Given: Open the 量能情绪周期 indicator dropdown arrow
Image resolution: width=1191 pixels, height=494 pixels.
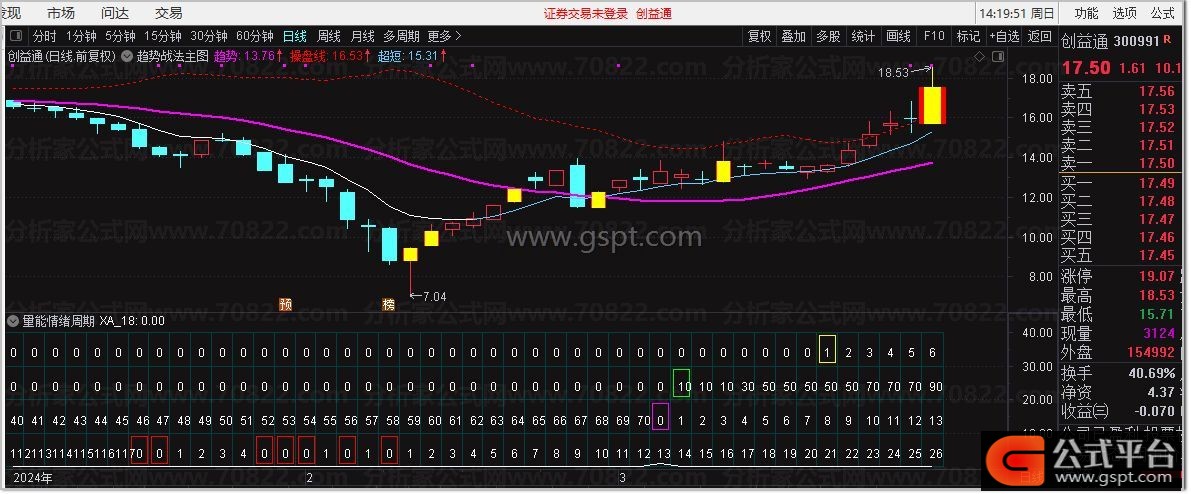Looking at the screenshot, I should 11,321.
